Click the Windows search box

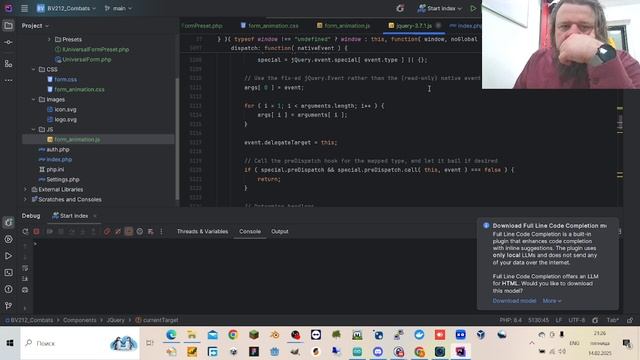coord(80,343)
